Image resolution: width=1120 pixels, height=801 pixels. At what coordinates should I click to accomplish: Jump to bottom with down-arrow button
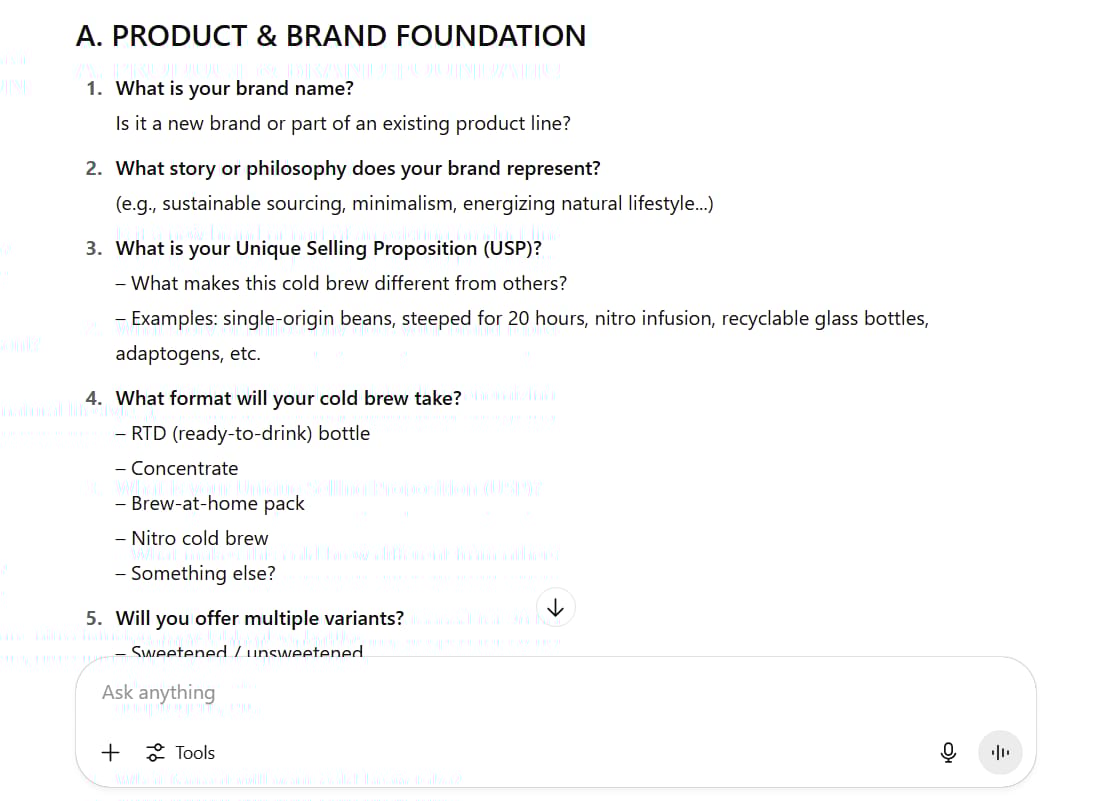(556, 607)
